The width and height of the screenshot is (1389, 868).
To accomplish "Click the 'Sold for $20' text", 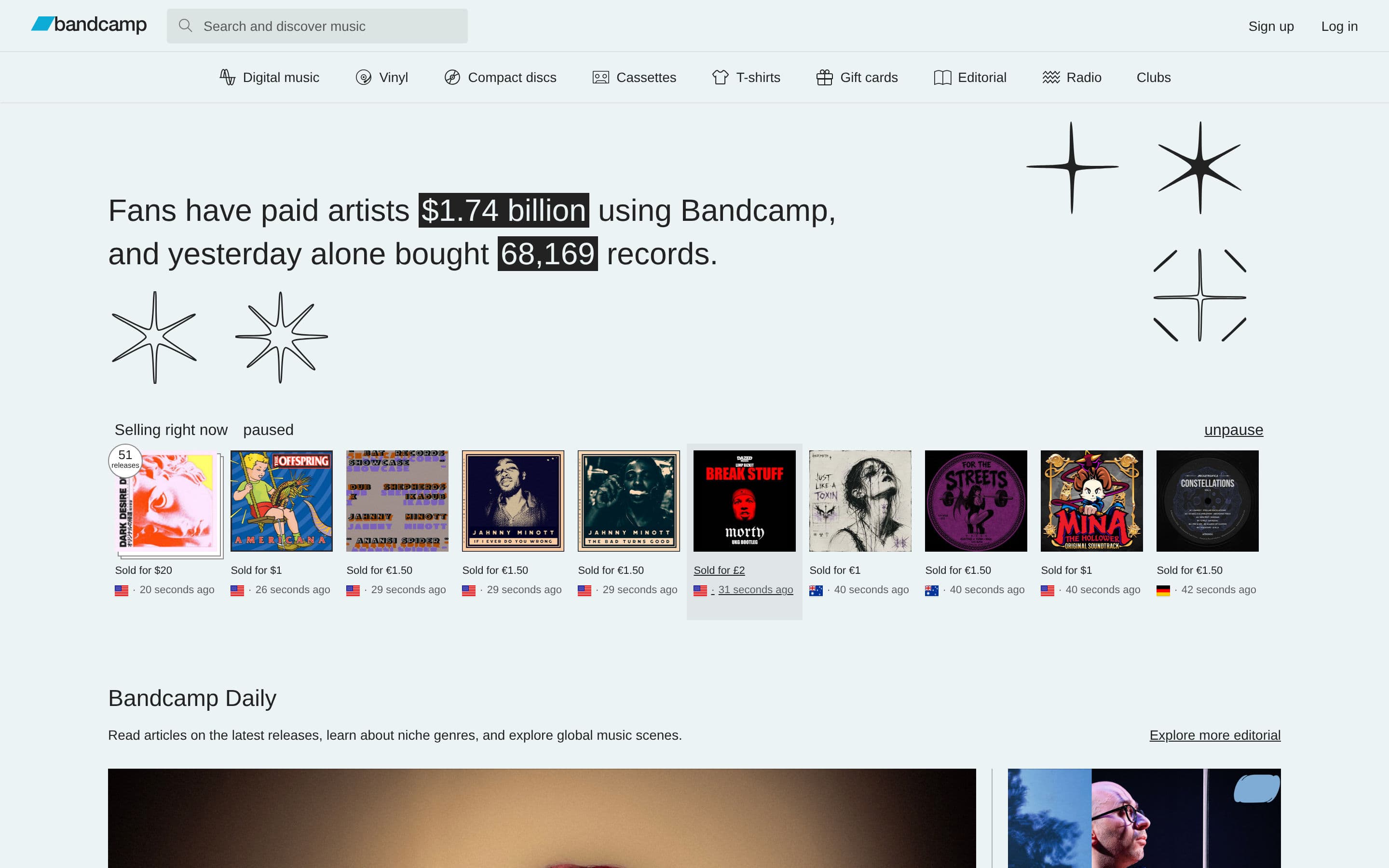I will point(144,570).
